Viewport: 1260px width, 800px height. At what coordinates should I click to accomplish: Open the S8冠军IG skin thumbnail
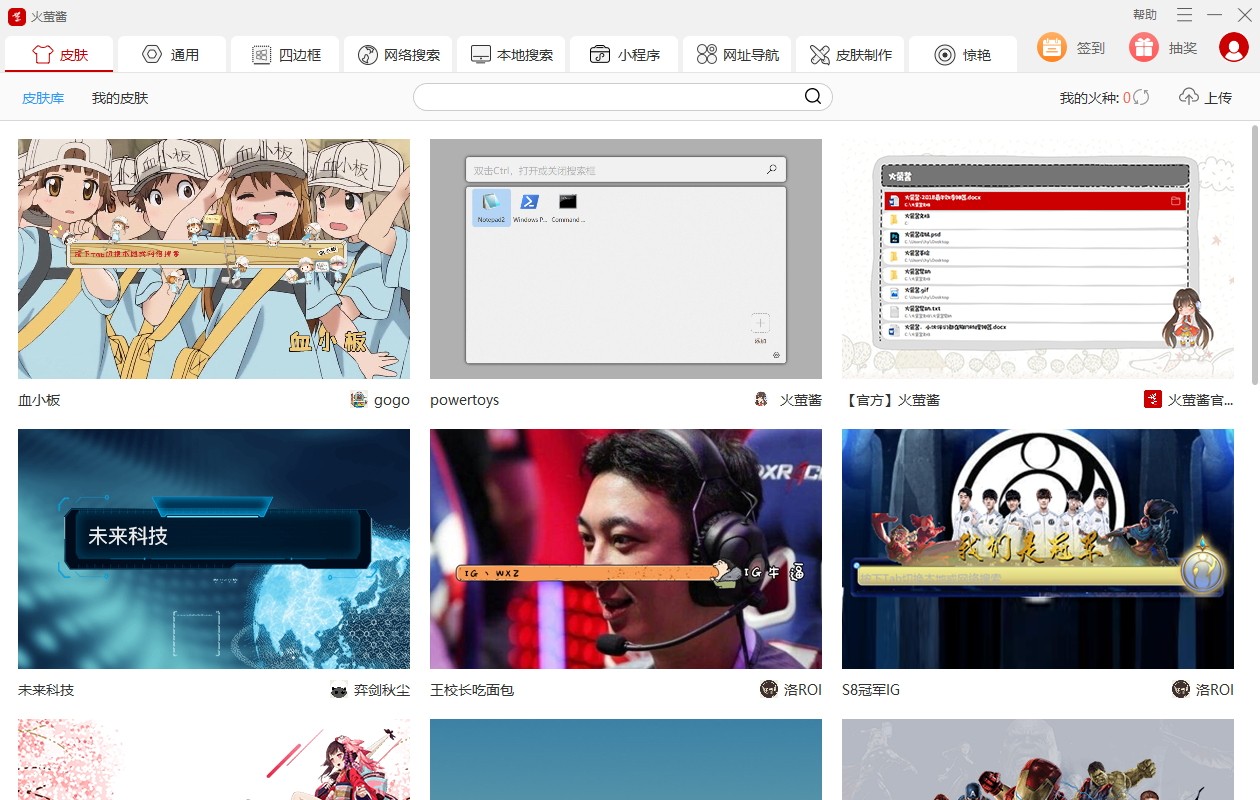coord(1038,549)
